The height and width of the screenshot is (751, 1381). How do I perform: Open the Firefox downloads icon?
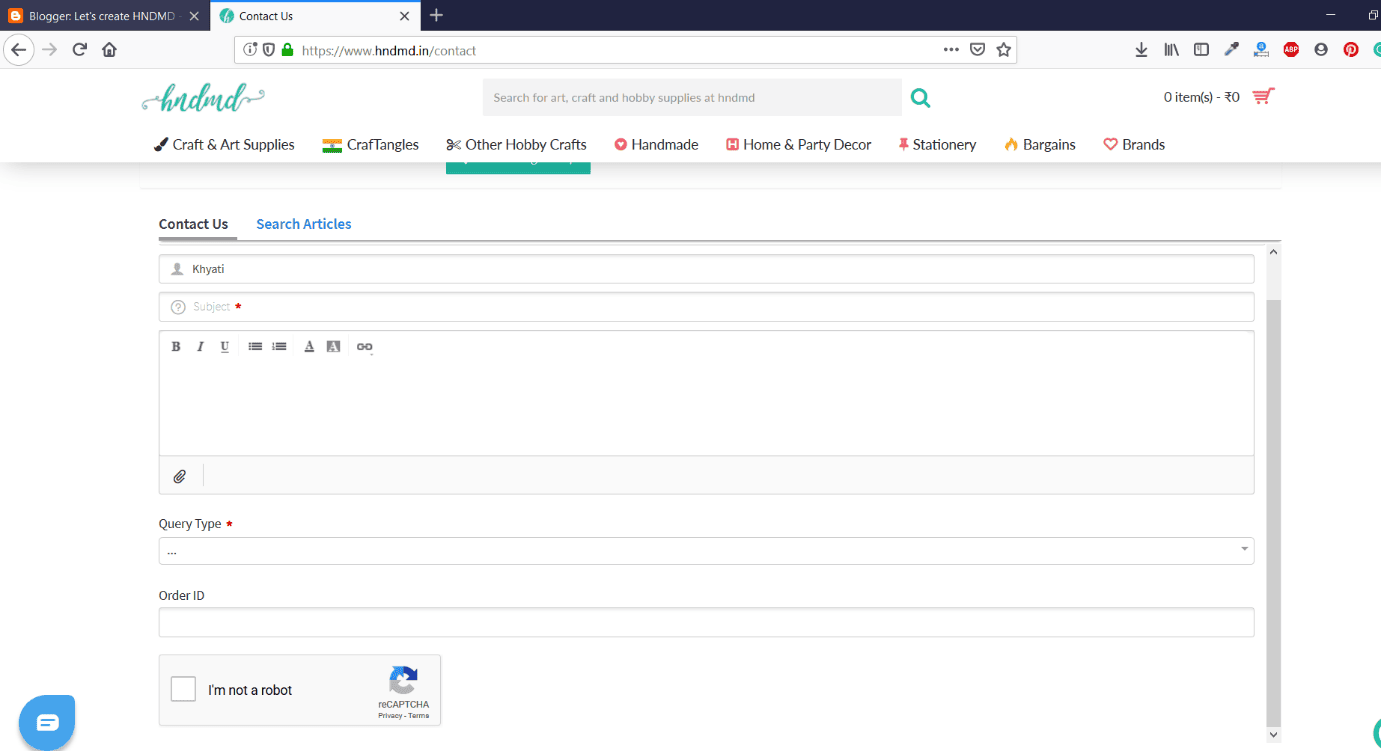click(1141, 49)
